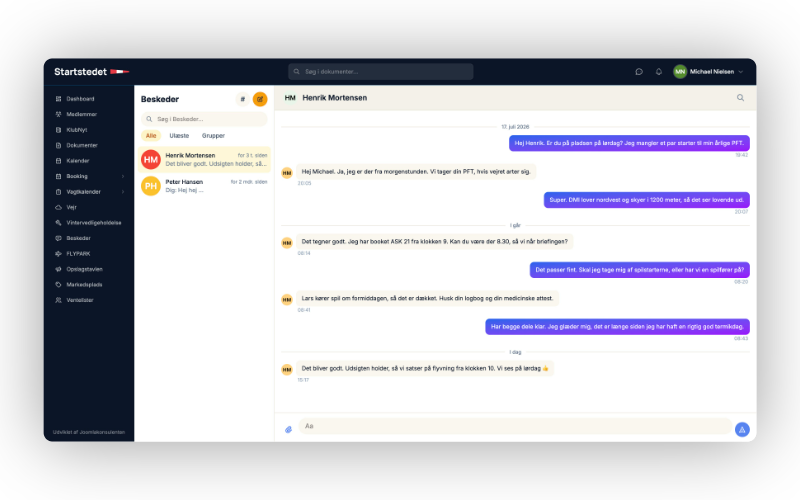Expand the Vagtkalender submenu chevron
The height and width of the screenshot is (500, 800).
pos(123,192)
